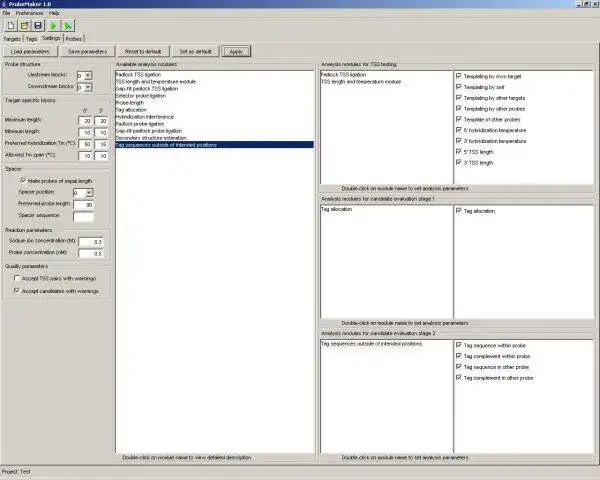The image size is (600, 480).
Task: Uncheck Tag sequence within probe option
Action: coord(459,345)
